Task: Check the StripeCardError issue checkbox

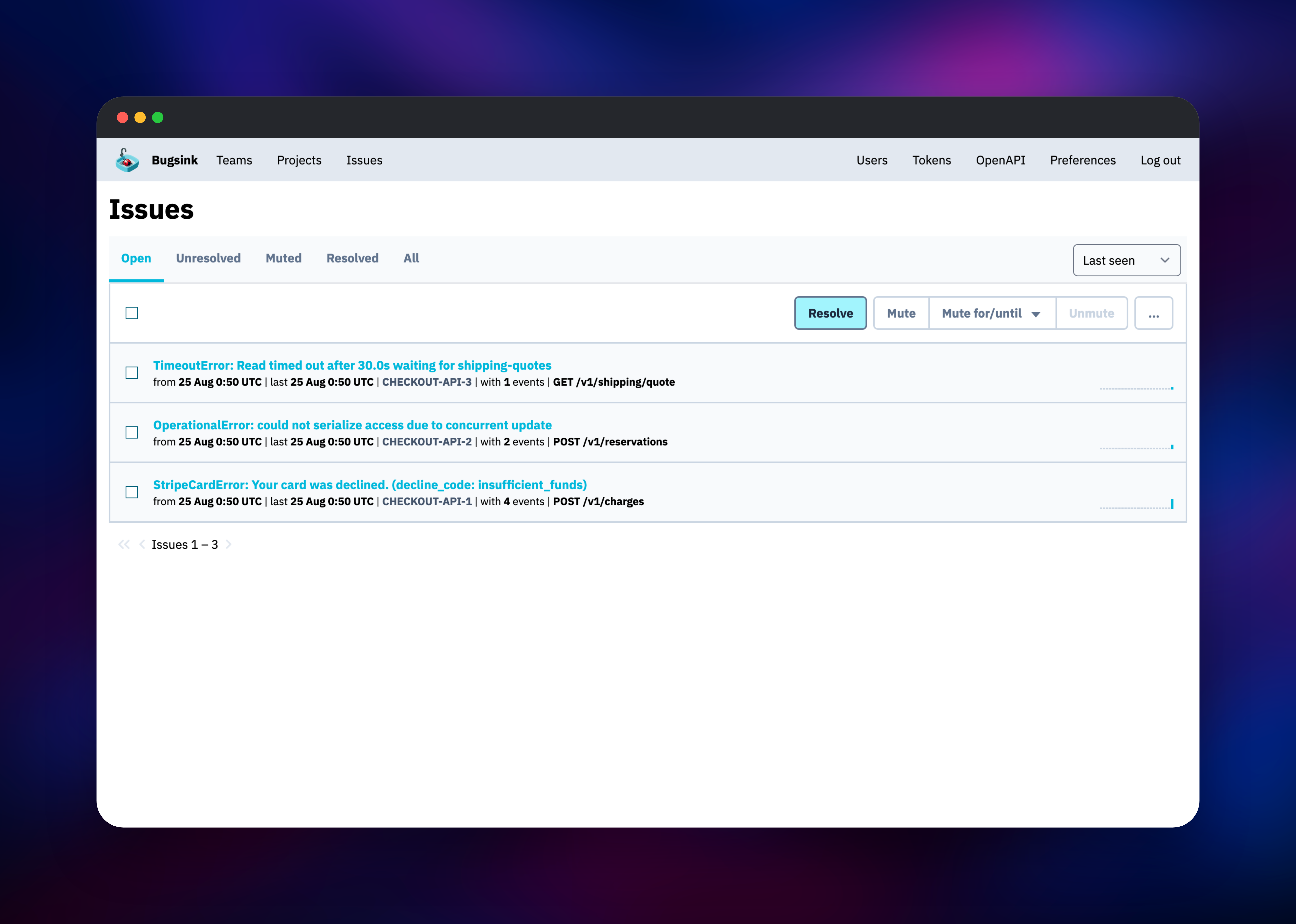Action: pos(132,492)
